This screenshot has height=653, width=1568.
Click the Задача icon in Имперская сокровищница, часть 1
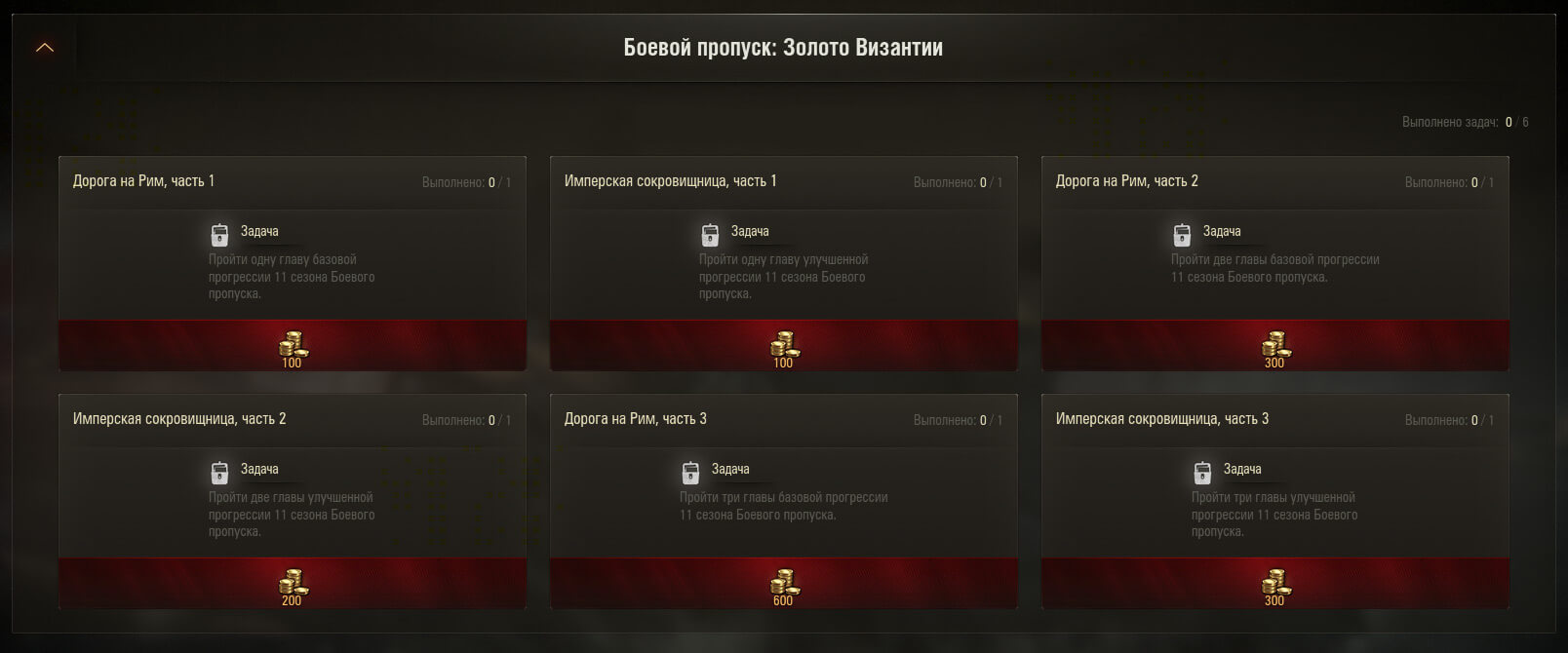pyautogui.click(x=710, y=234)
